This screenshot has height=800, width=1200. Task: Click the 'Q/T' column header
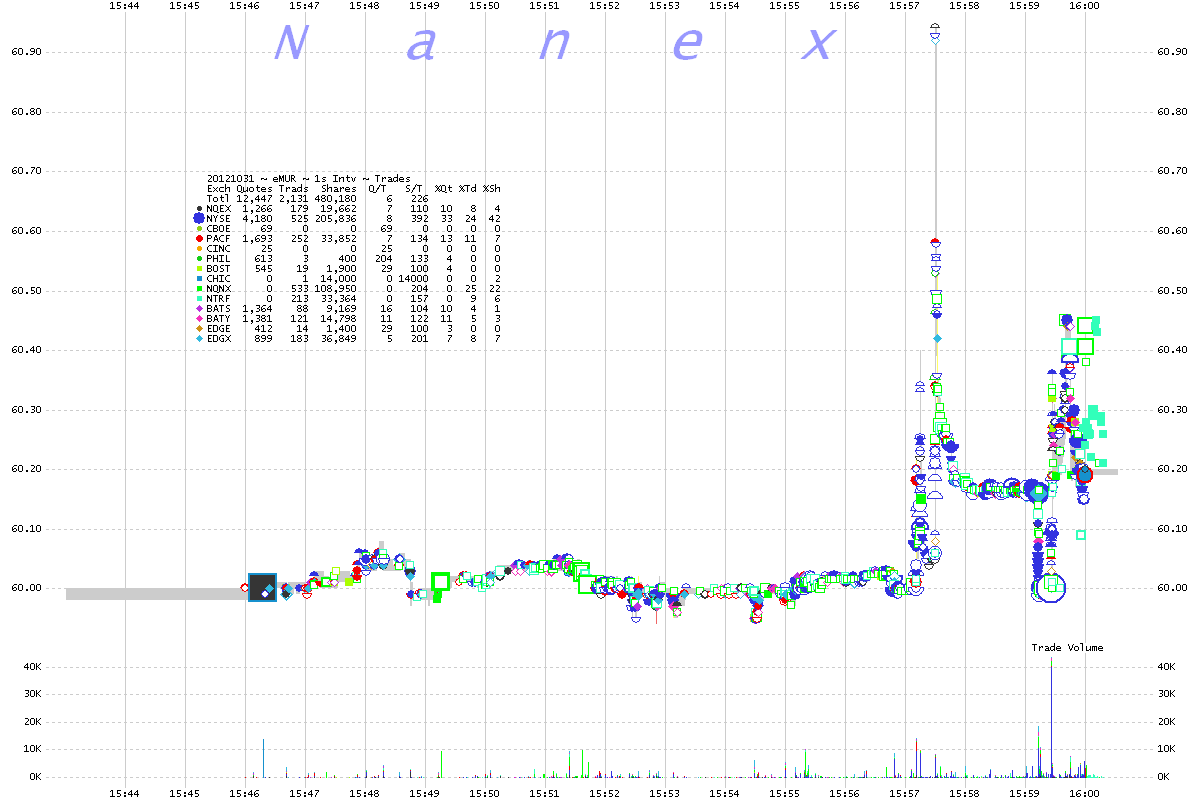pyautogui.click(x=378, y=188)
